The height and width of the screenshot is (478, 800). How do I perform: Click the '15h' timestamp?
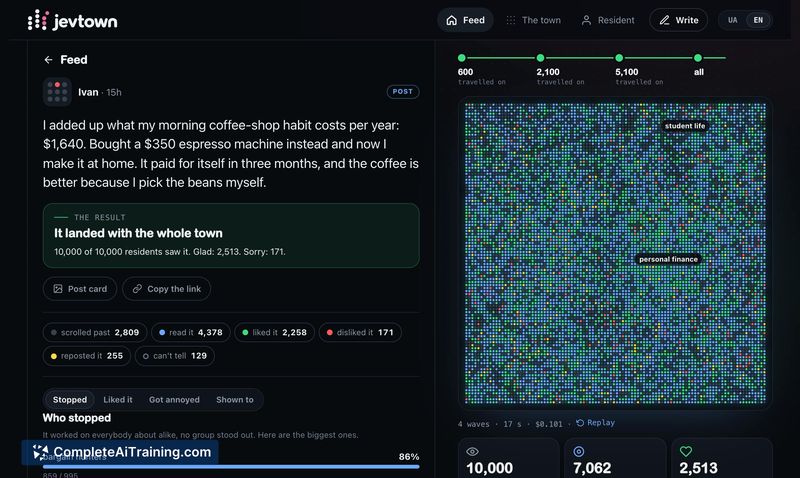(x=114, y=92)
